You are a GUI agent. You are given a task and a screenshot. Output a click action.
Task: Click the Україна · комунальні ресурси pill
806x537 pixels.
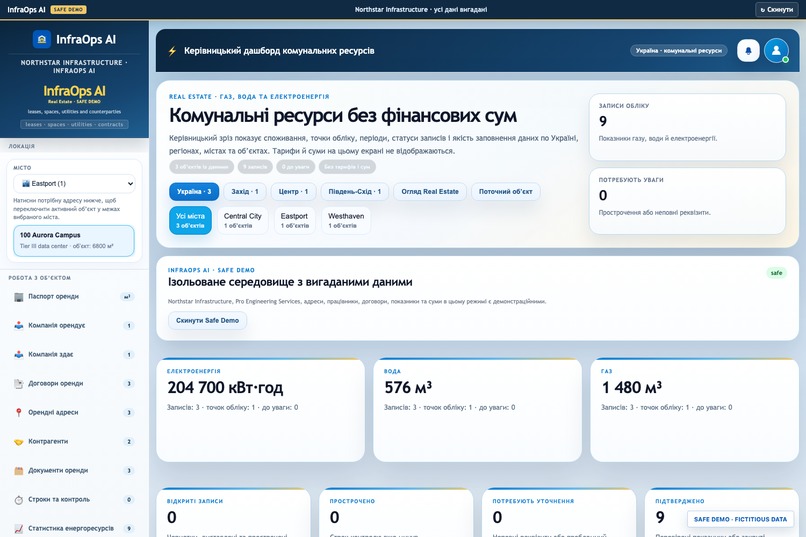click(x=679, y=50)
